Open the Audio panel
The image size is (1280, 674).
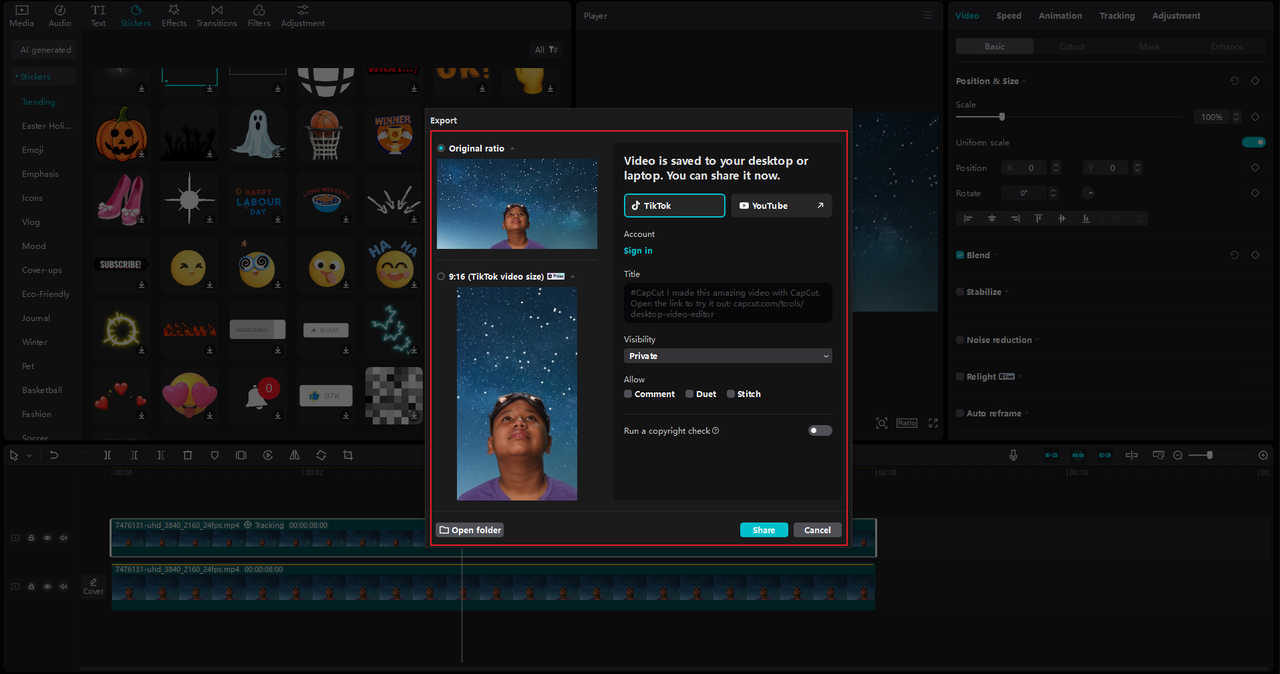pyautogui.click(x=60, y=15)
